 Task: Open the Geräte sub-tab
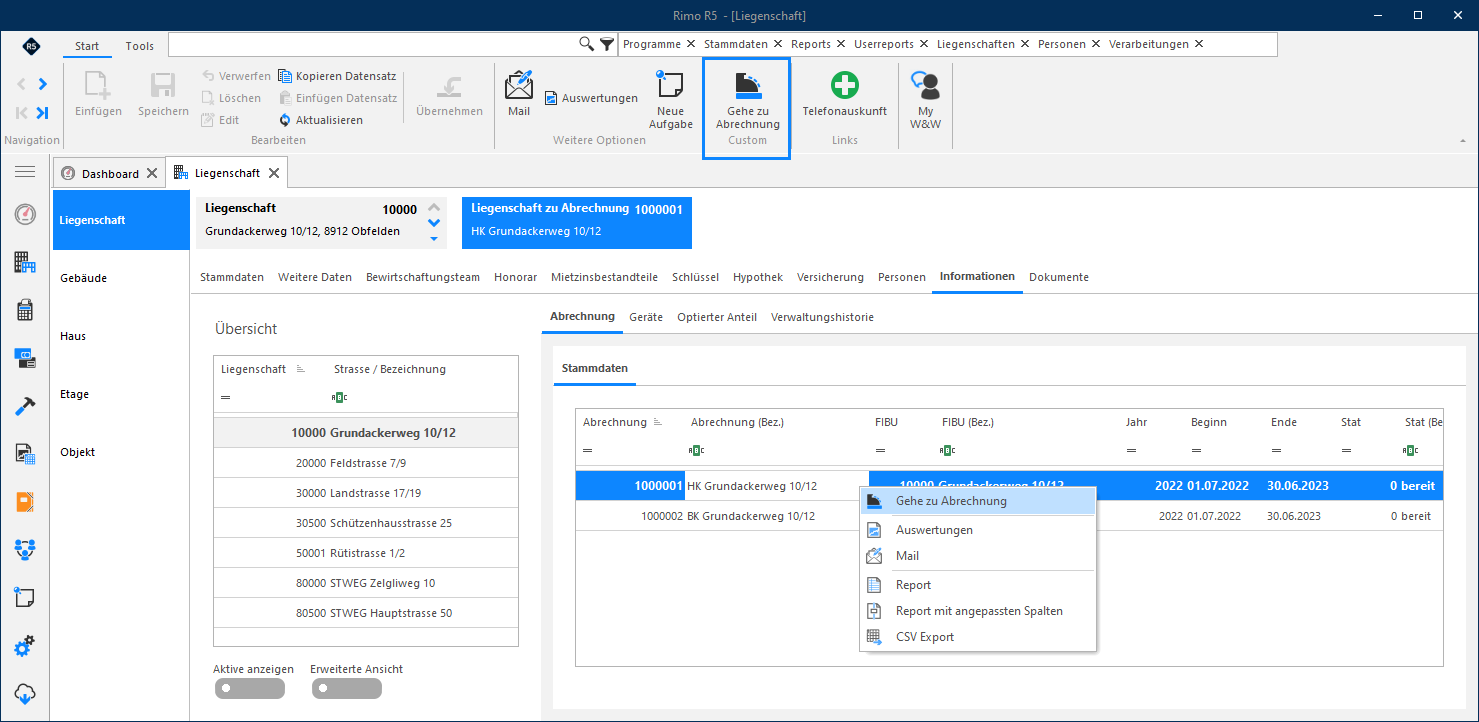tap(646, 317)
